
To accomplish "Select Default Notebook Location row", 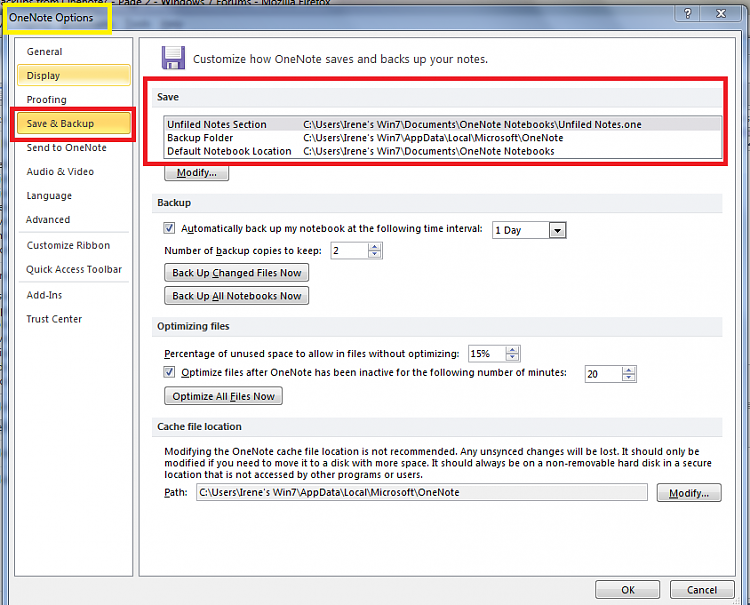I will [x=443, y=151].
